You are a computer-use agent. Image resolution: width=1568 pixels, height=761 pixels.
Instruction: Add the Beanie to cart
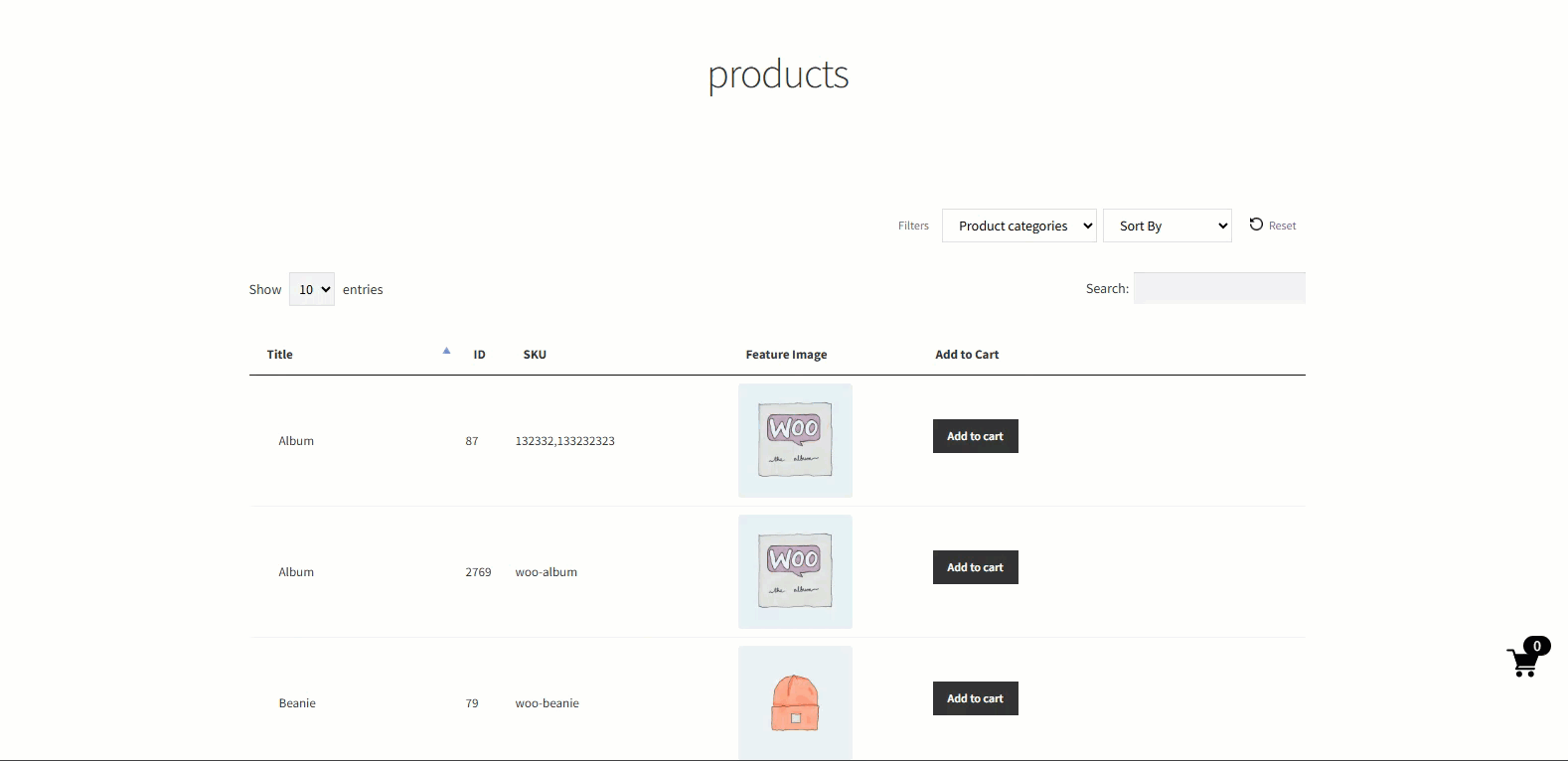(975, 698)
